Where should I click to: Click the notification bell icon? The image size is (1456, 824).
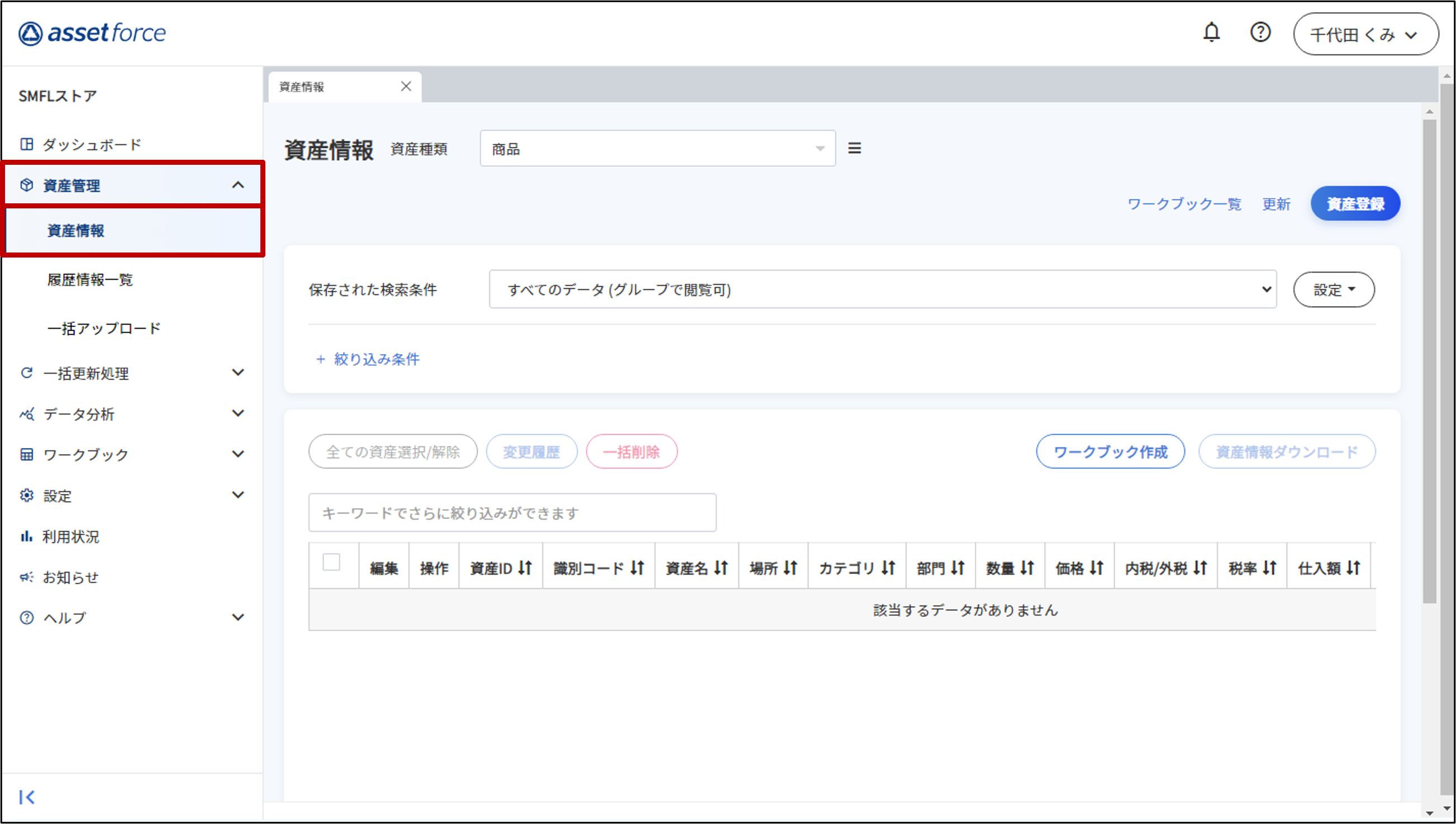pyautogui.click(x=1211, y=32)
